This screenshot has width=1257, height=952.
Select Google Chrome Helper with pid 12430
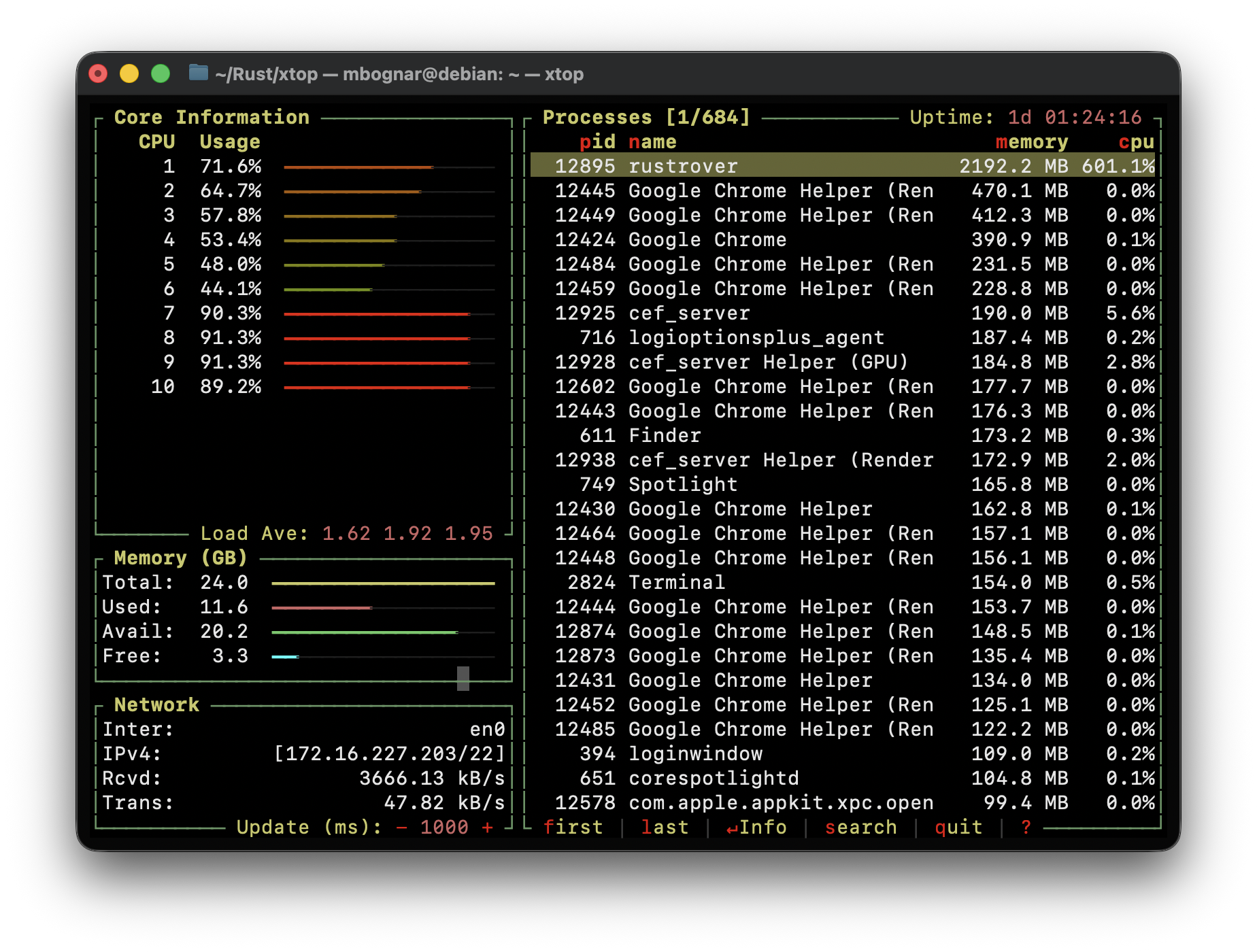(843, 509)
